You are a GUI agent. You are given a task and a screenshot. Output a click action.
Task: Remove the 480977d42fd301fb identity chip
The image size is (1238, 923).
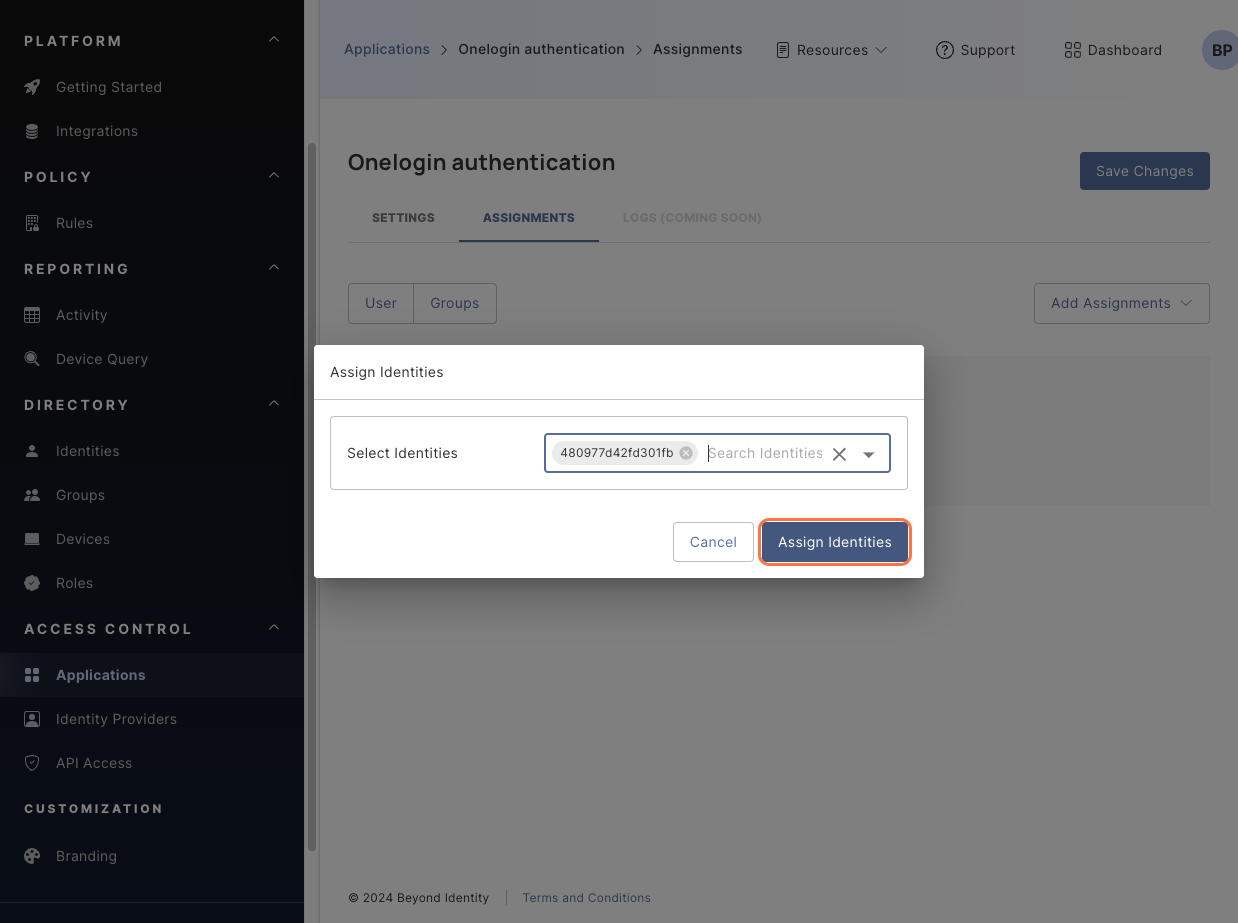686,453
